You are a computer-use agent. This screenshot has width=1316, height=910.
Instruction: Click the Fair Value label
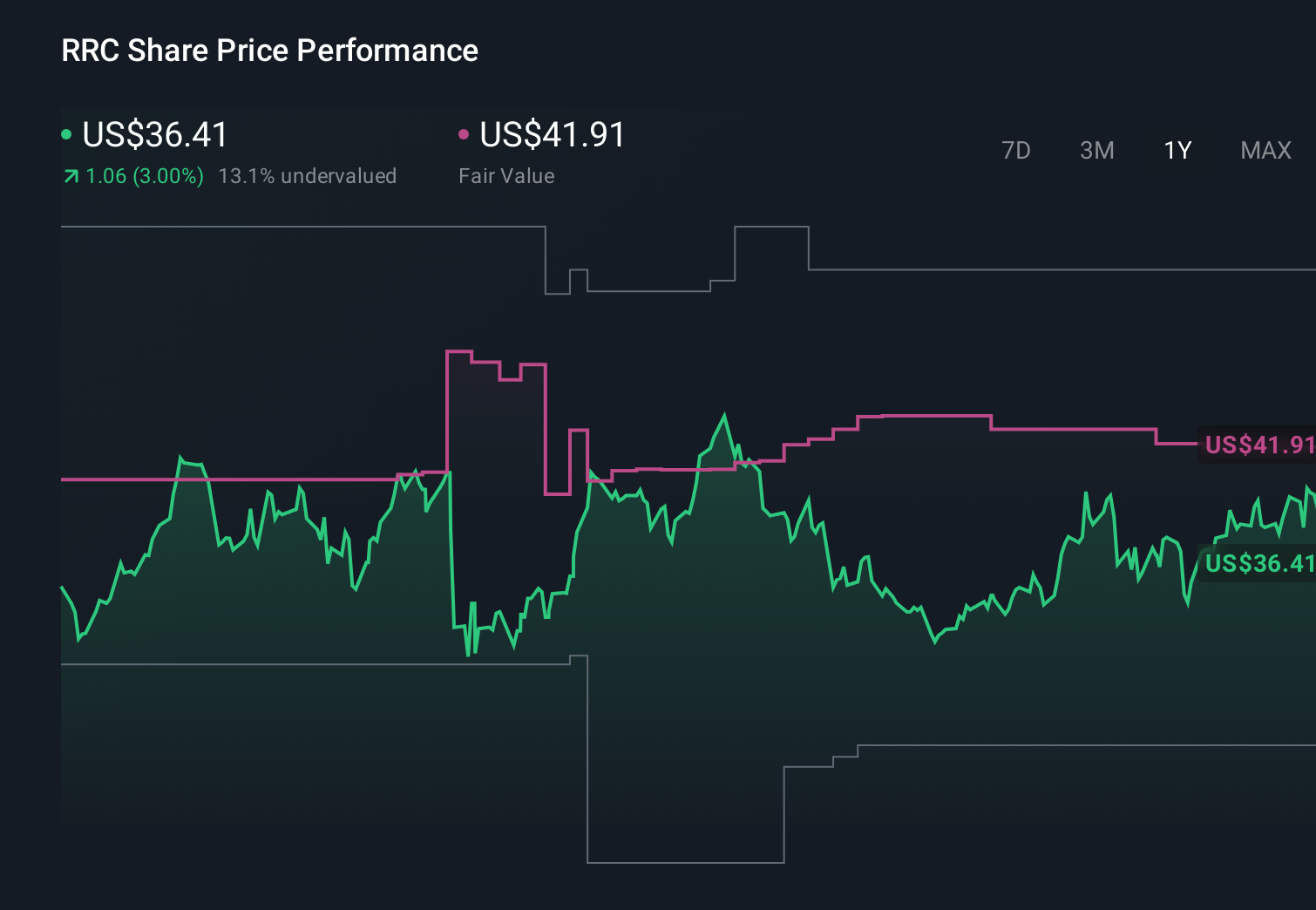[506, 175]
